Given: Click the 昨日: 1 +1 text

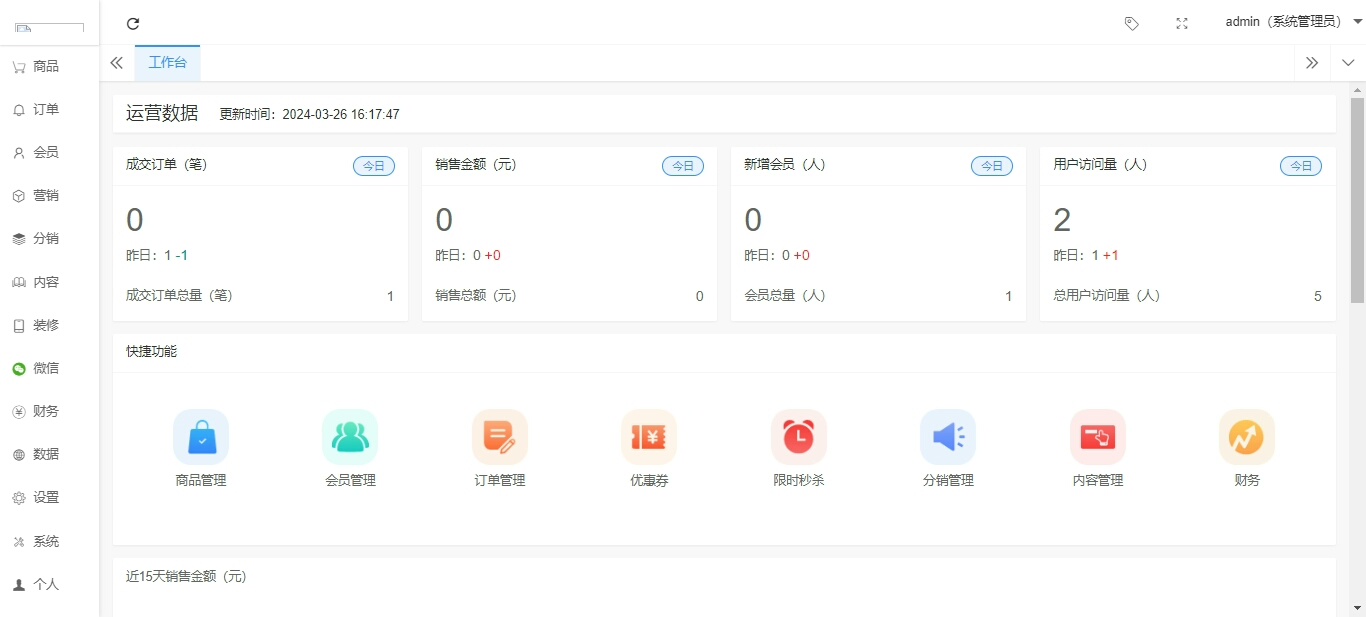Looking at the screenshot, I should point(1086,256).
